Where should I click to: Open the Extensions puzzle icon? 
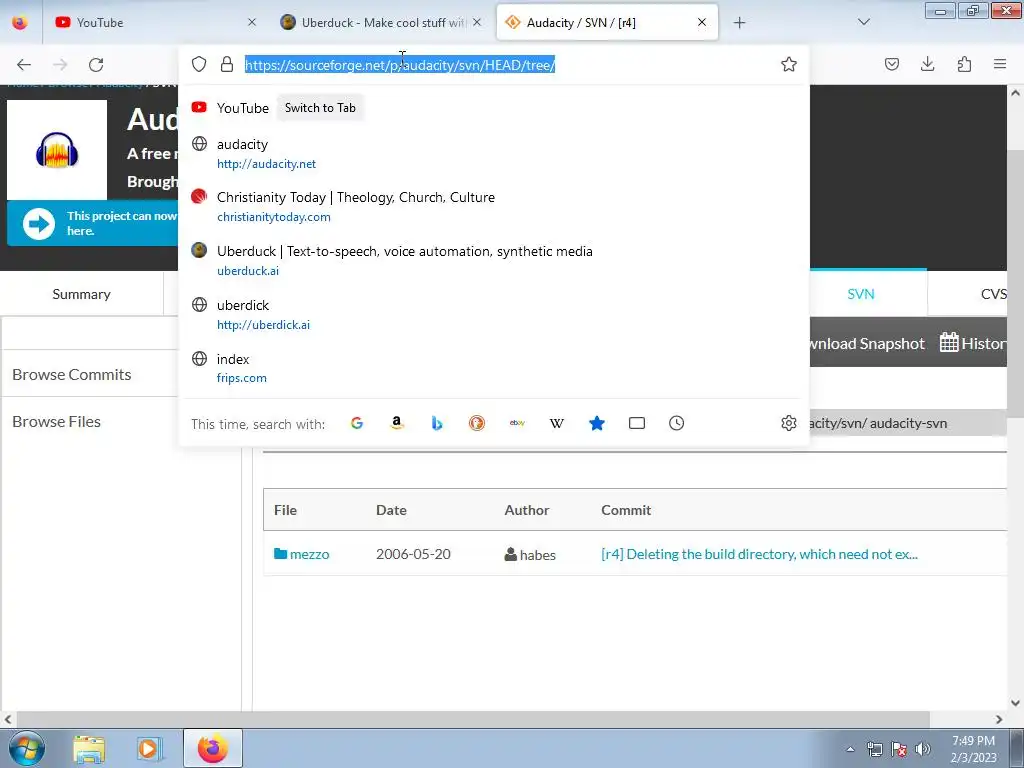click(964, 64)
